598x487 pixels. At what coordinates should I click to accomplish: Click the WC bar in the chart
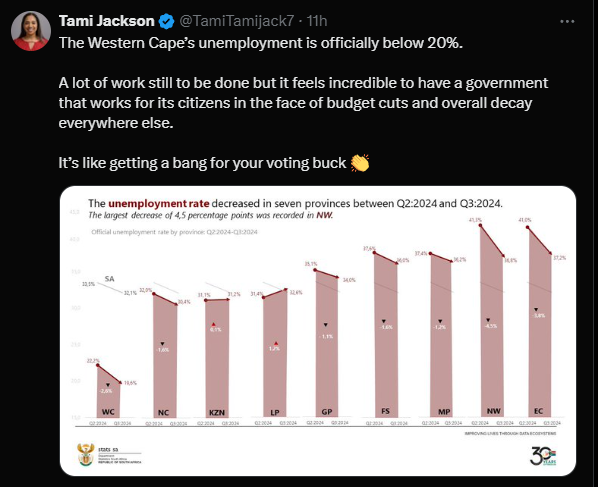[109, 391]
